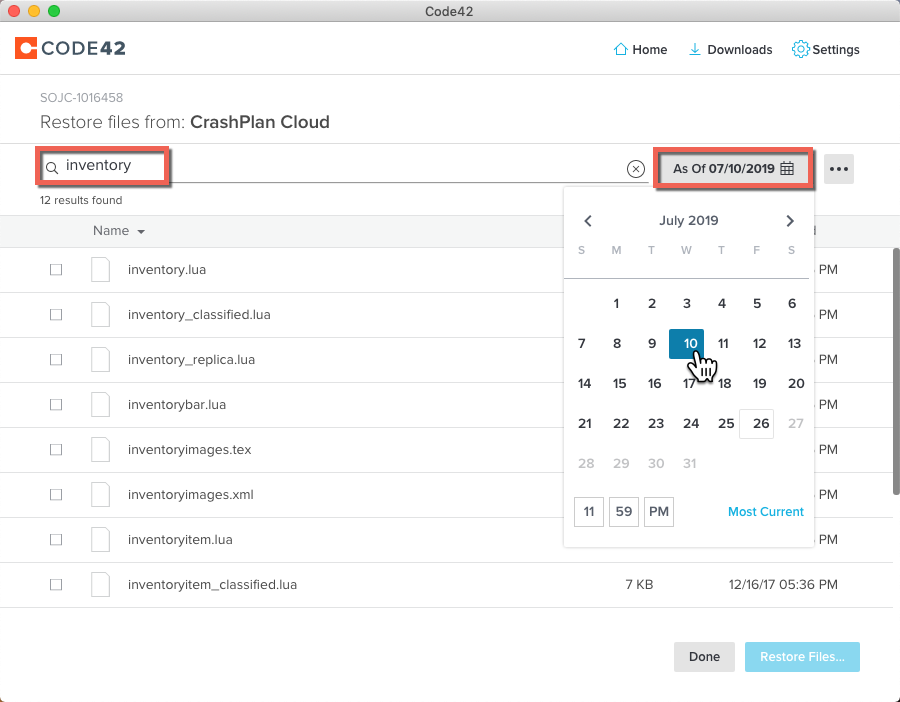This screenshot has width=900, height=702.
Task: Pick July 1 in the calendar
Action: (x=616, y=304)
